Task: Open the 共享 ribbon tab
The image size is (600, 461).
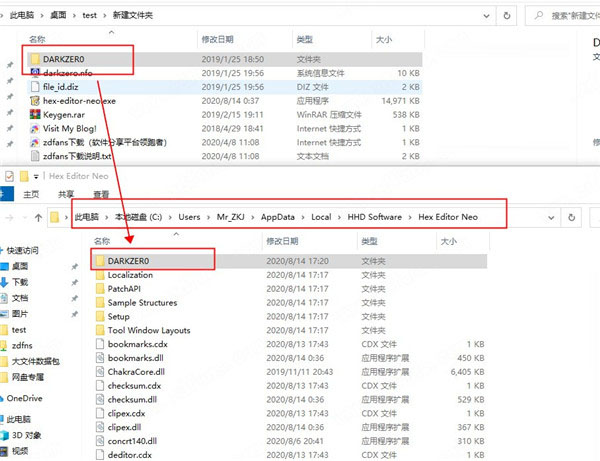Action: click(x=66, y=194)
